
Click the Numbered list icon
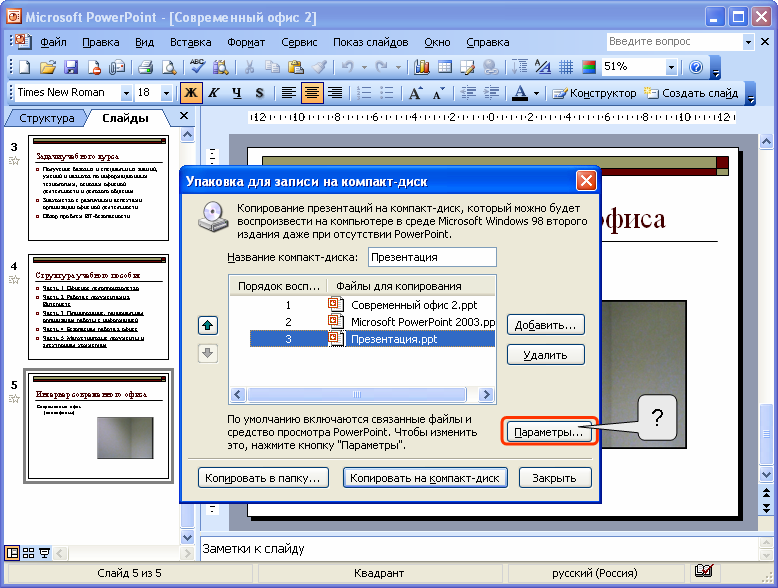click(x=364, y=93)
